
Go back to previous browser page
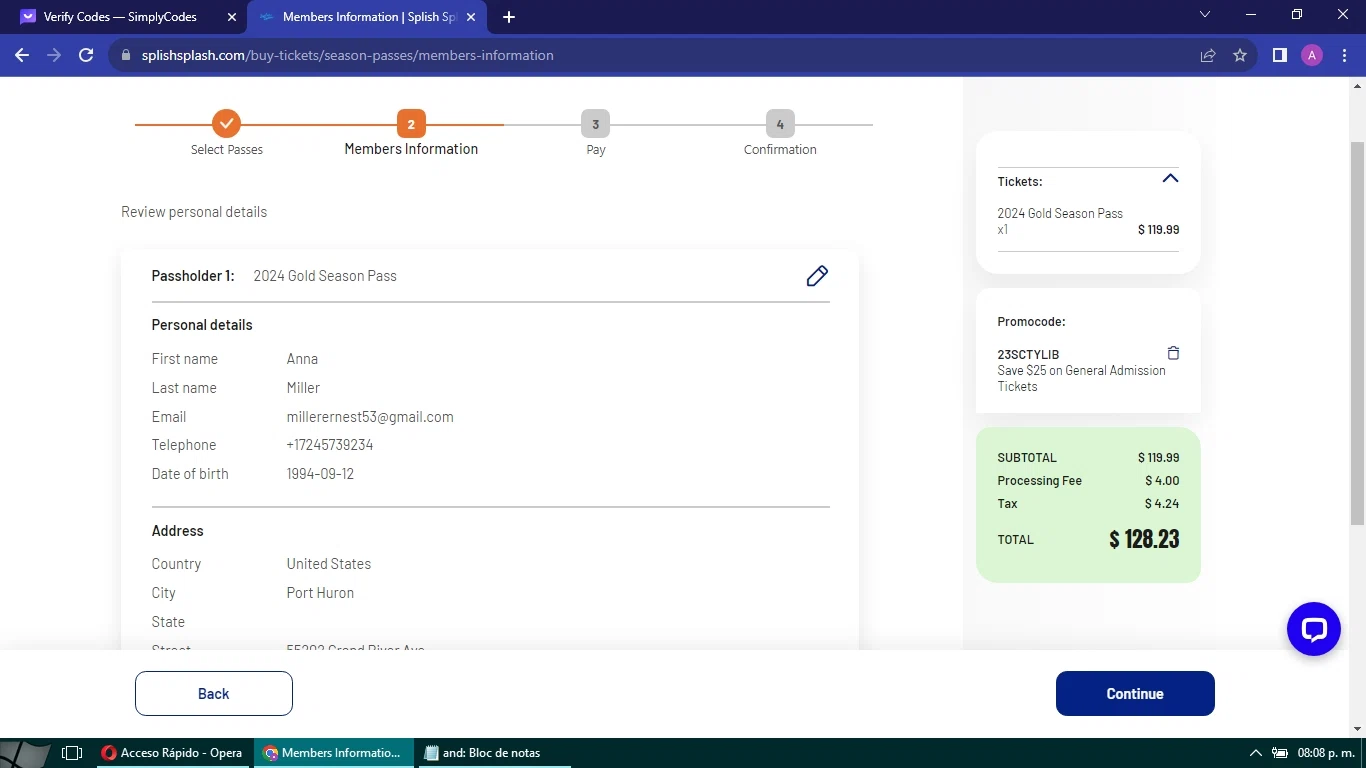click(x=22, y=55)
